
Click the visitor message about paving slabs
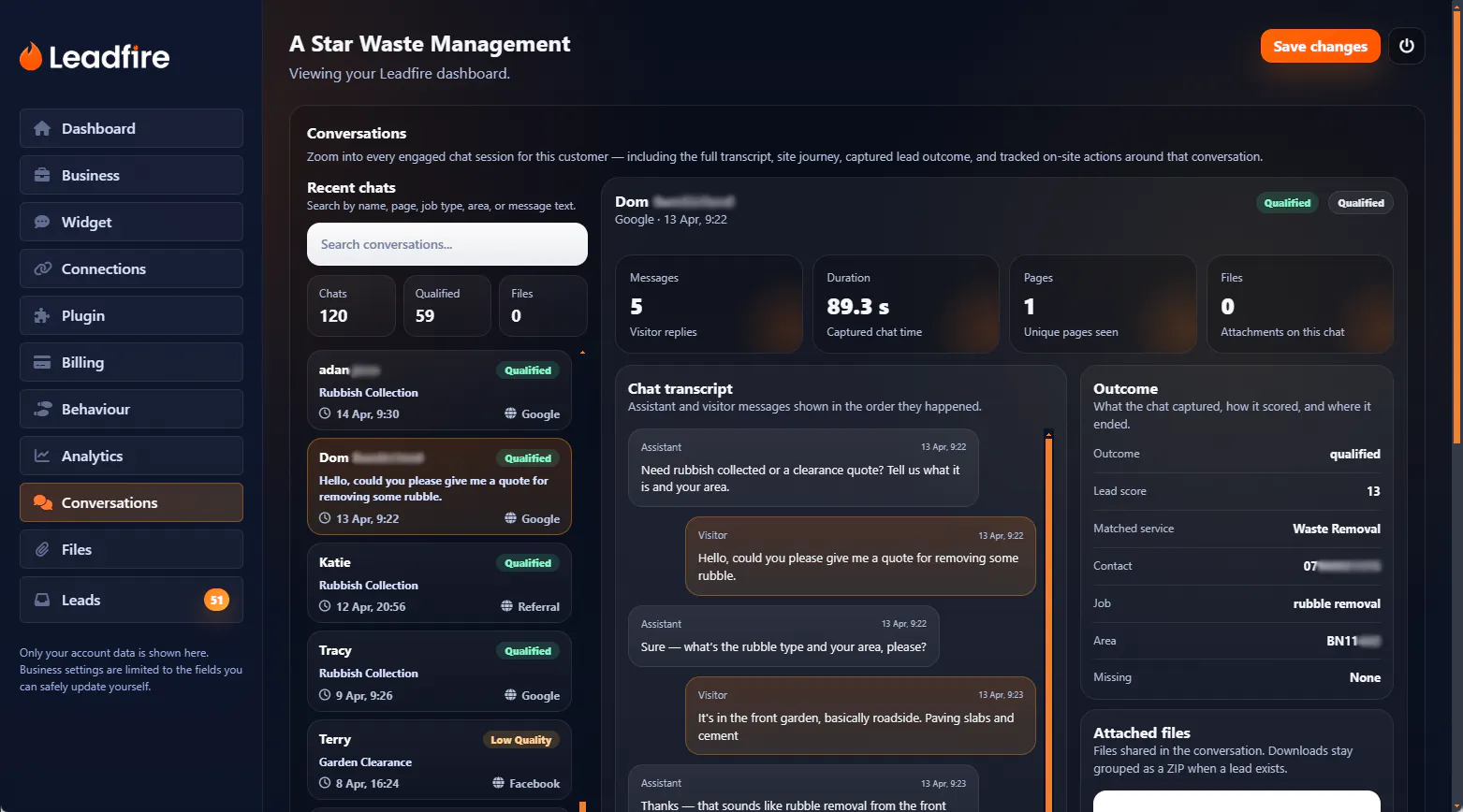[x=860, y=716]
